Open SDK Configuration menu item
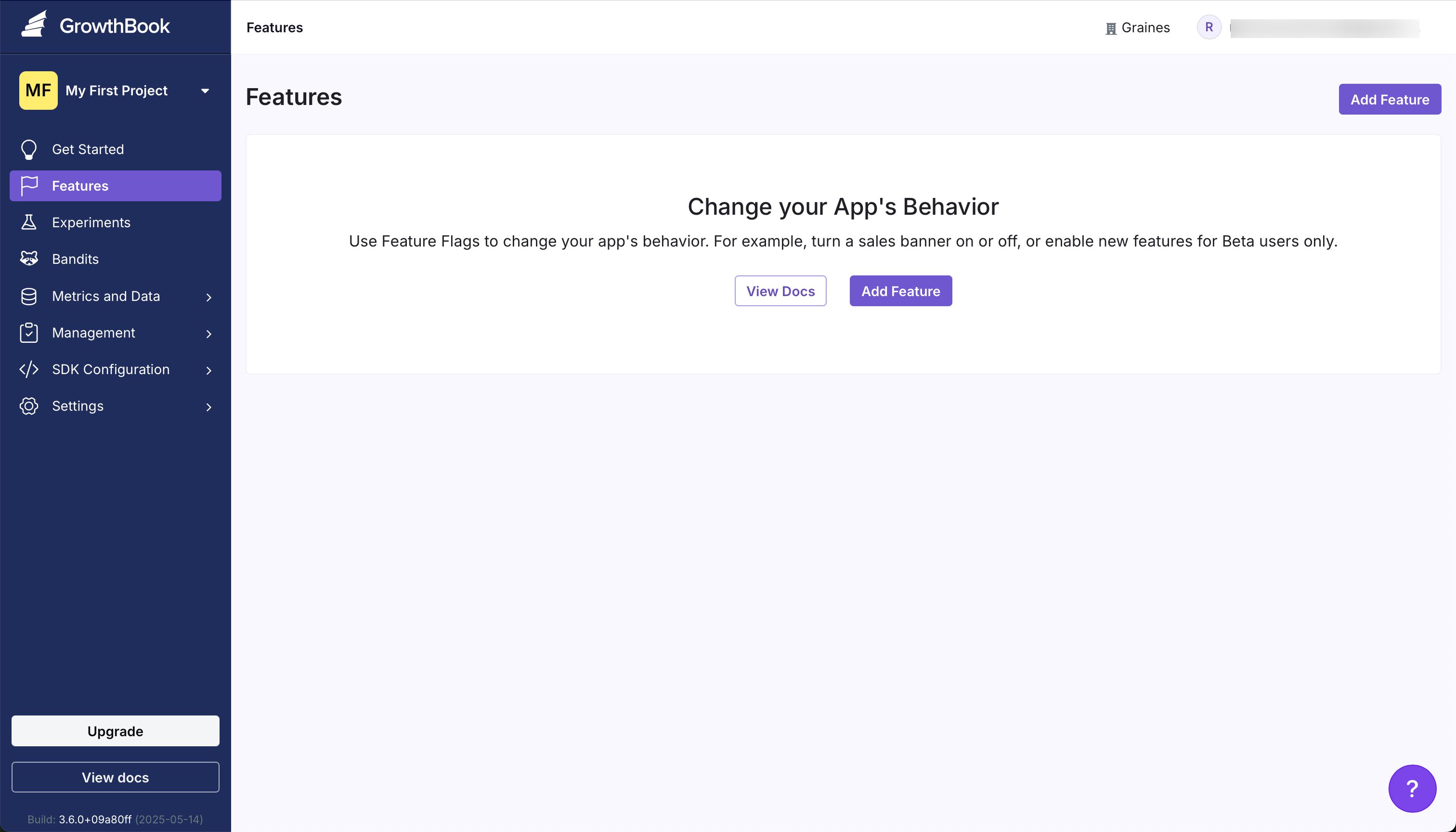 (116, 369)
